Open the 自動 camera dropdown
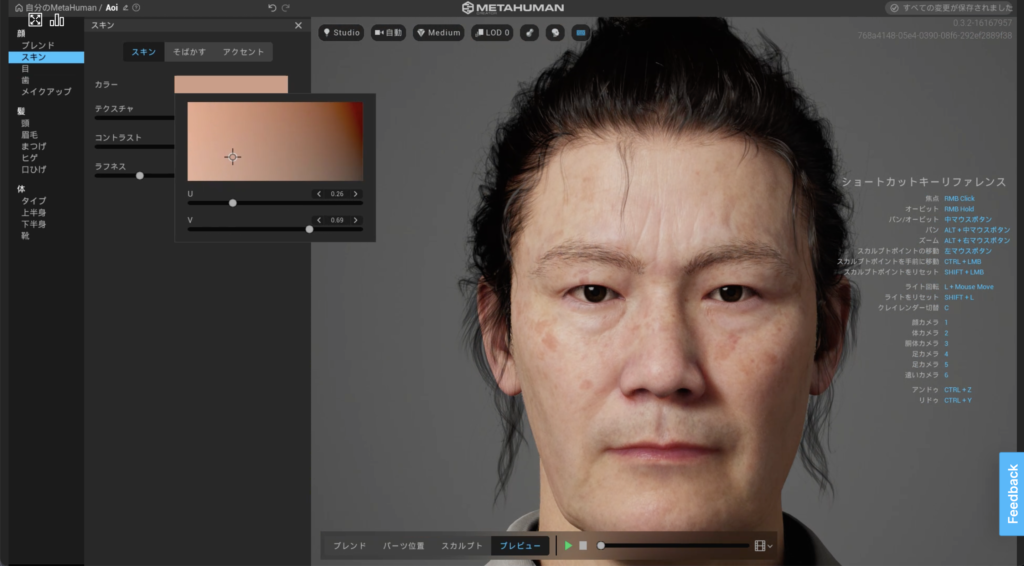The width and height of the screenshot is (1024, 566). [388, 33]
